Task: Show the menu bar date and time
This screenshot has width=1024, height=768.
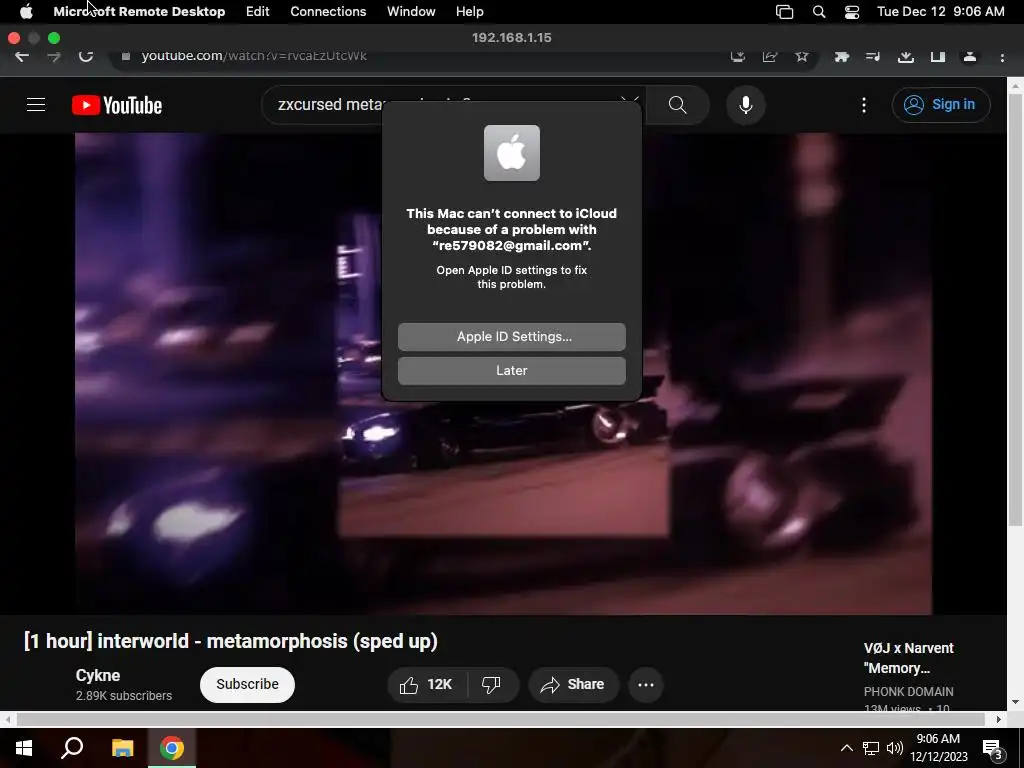Action: click(x=940, y=12)
